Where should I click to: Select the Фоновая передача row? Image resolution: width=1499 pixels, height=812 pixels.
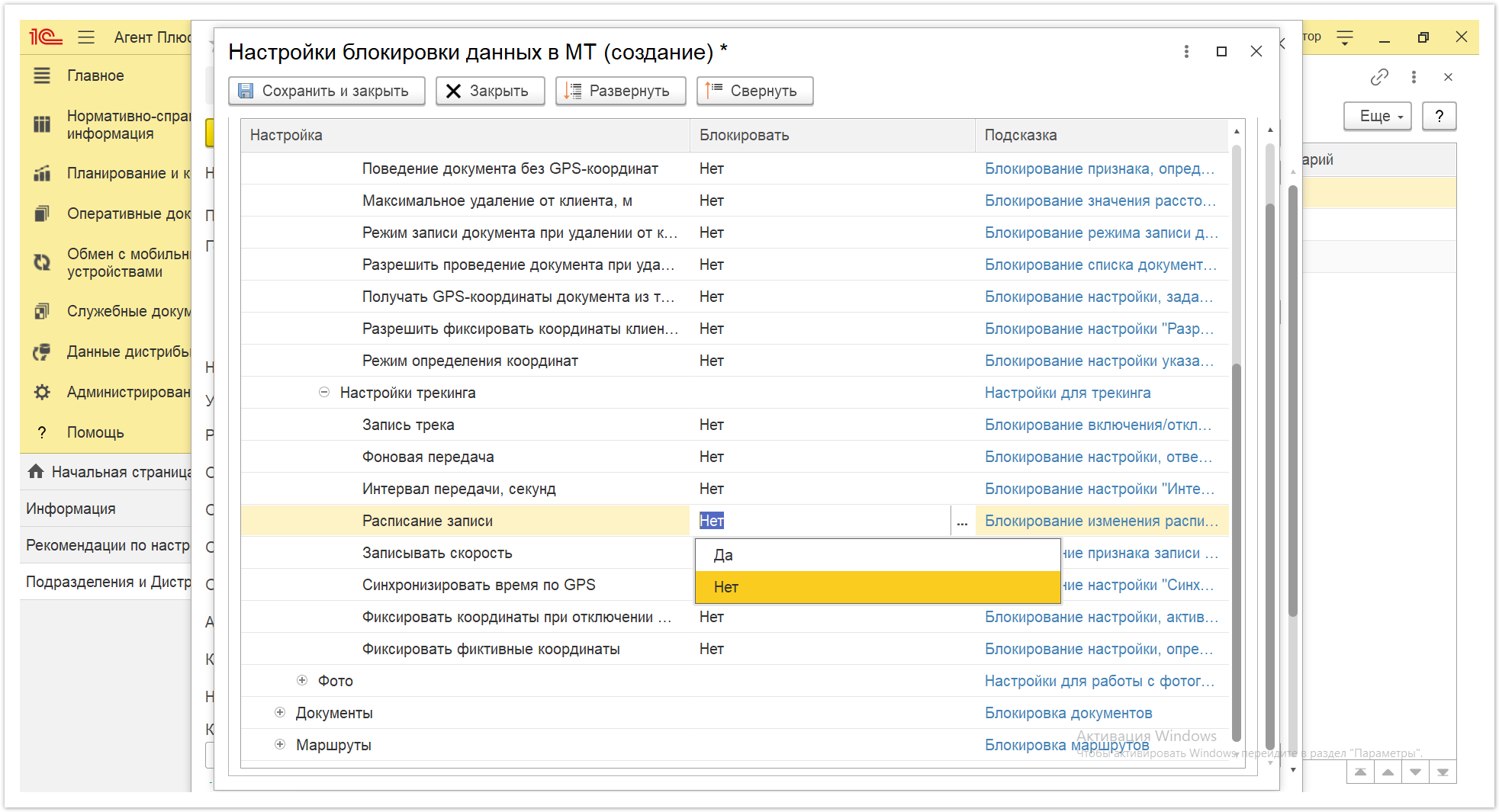pos(735,457)
